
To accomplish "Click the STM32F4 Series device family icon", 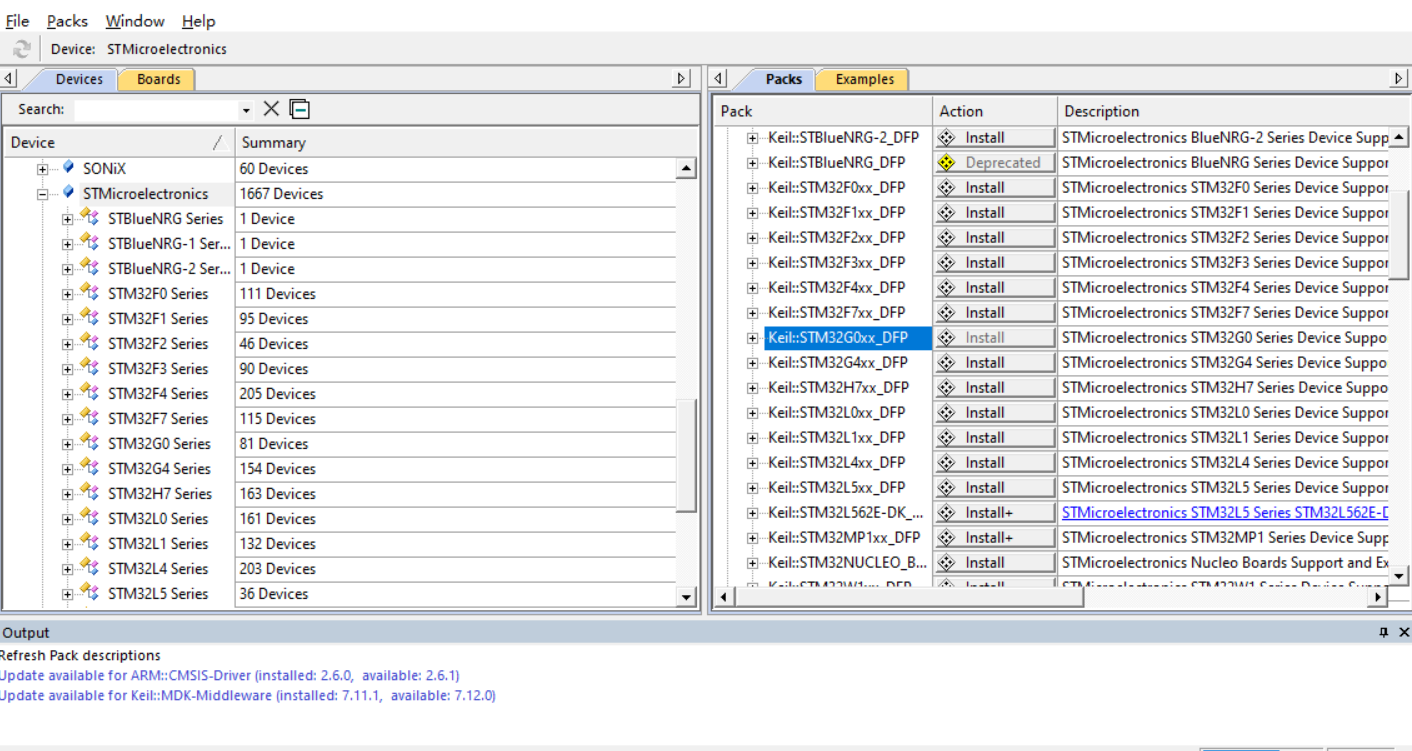I will pyautogui.click(x=90, y=393).
